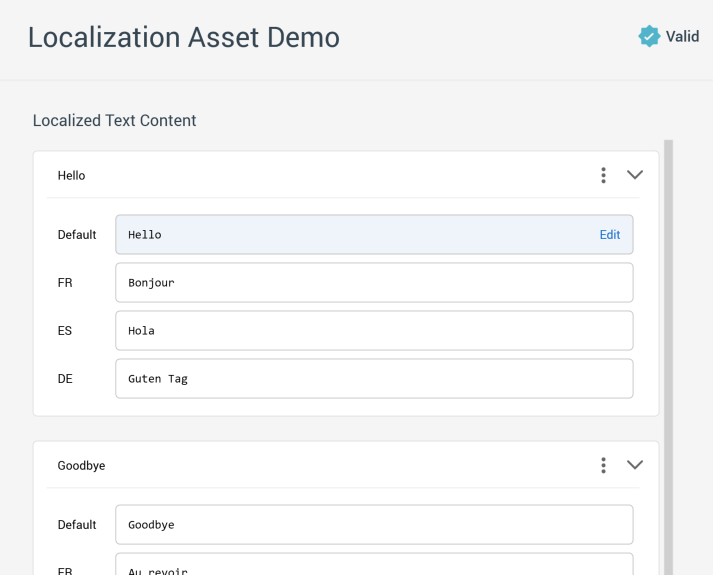Collapse the Goodbye card using its chevron
The height and width of the screenshot is (575, 713).
[x=635, y=465]
